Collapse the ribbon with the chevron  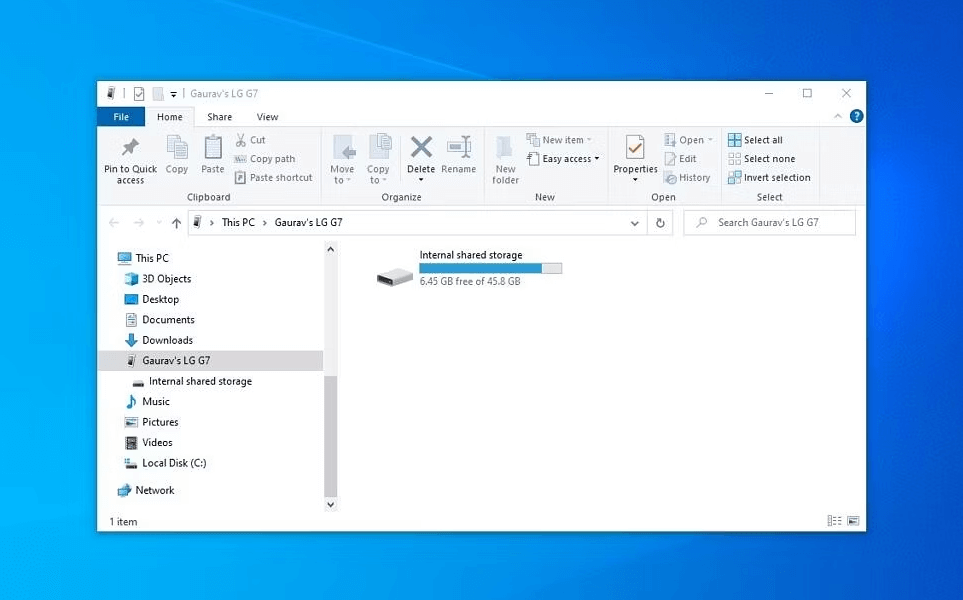(838, 117)
